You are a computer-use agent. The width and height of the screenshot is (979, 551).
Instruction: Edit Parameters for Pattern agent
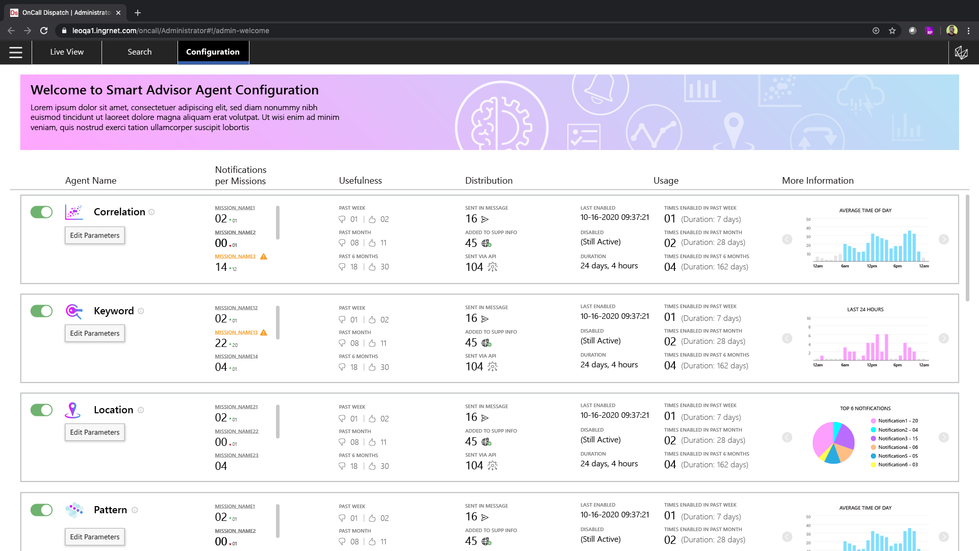pyautogui.click(x=94, y=537)
